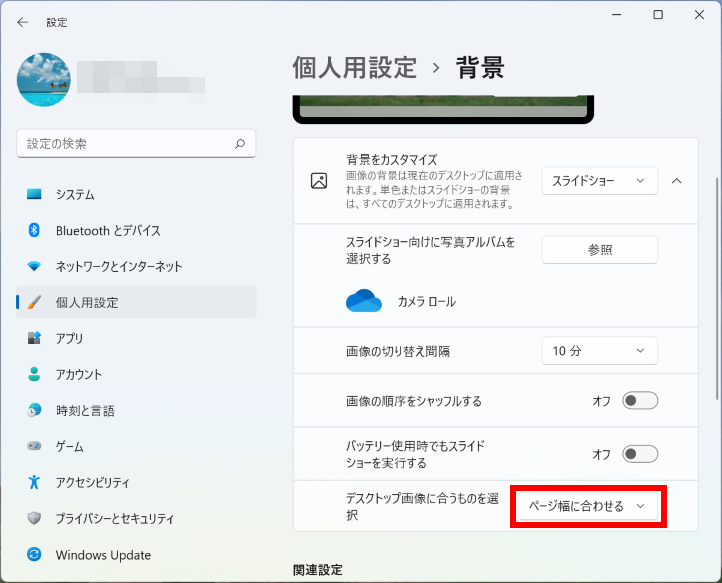This screenshot has width=722, height=583.
Task: Open アクセシビリティ category label
Action: 93,482
